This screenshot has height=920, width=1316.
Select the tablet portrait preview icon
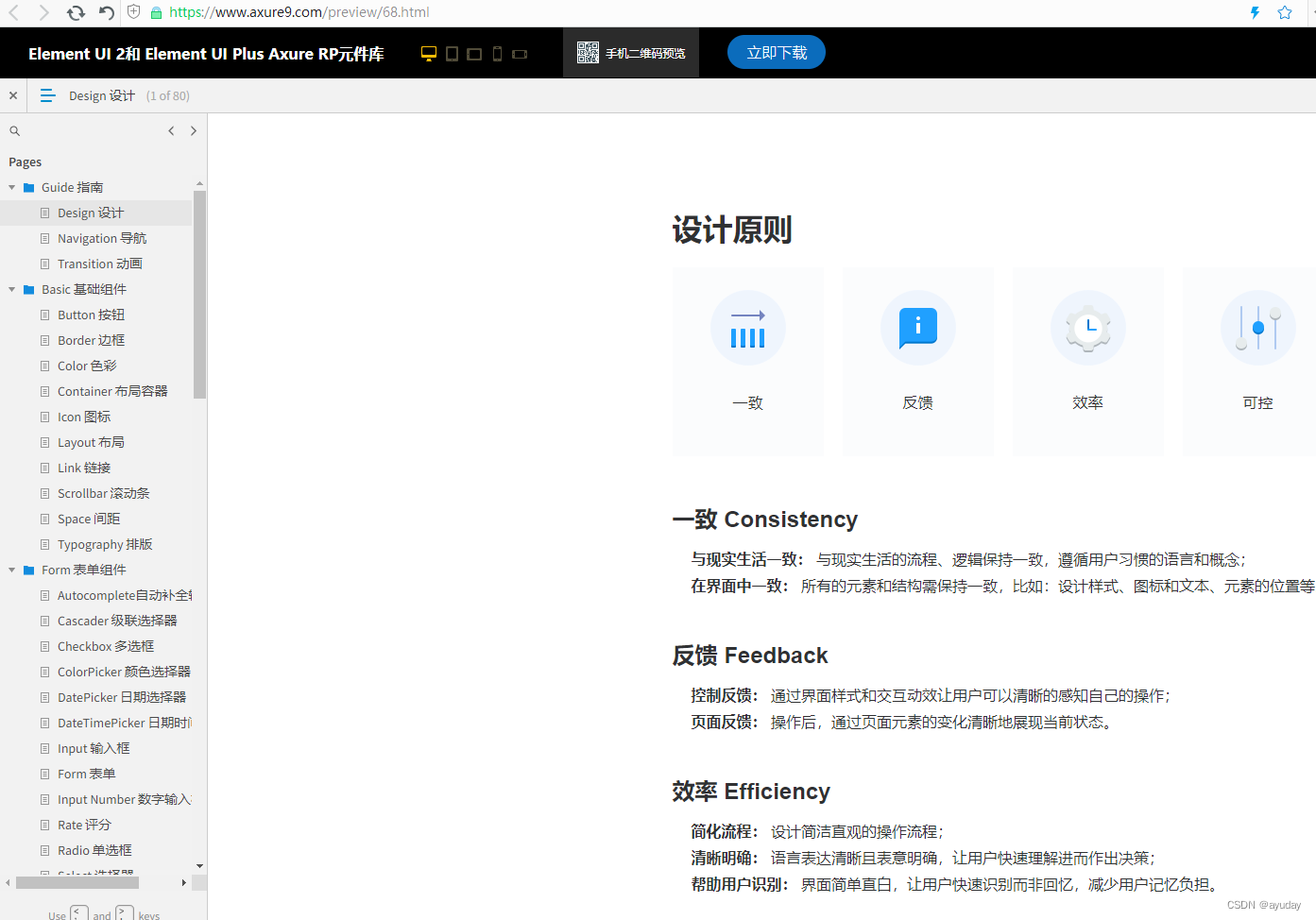coord(451,53)
